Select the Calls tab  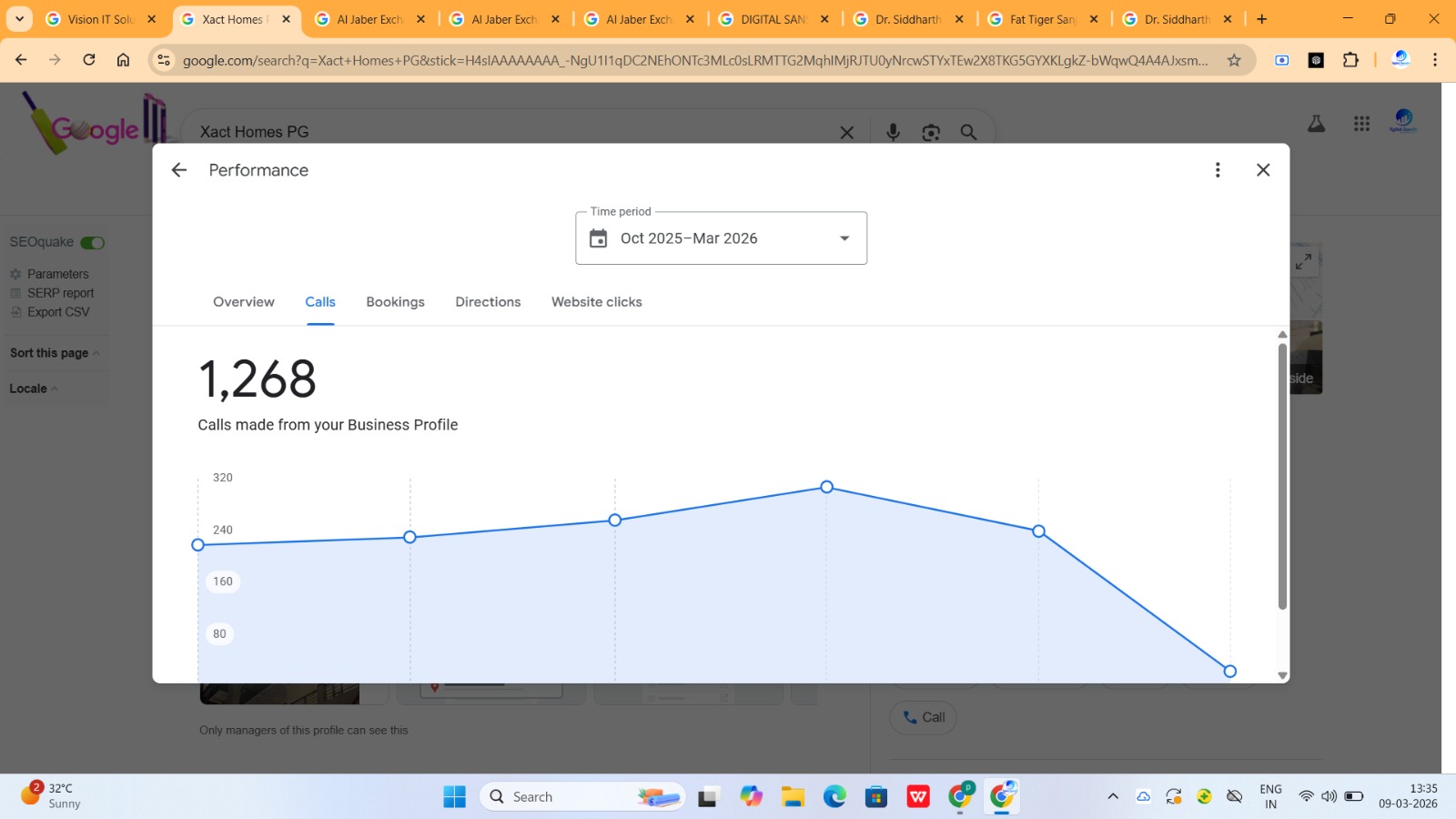coord(320,302)
